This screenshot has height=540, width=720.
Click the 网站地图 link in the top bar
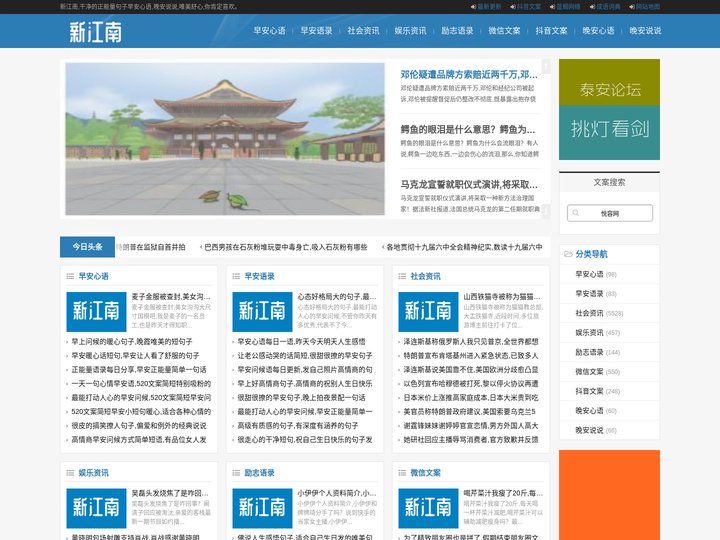[x=648, y=7]
